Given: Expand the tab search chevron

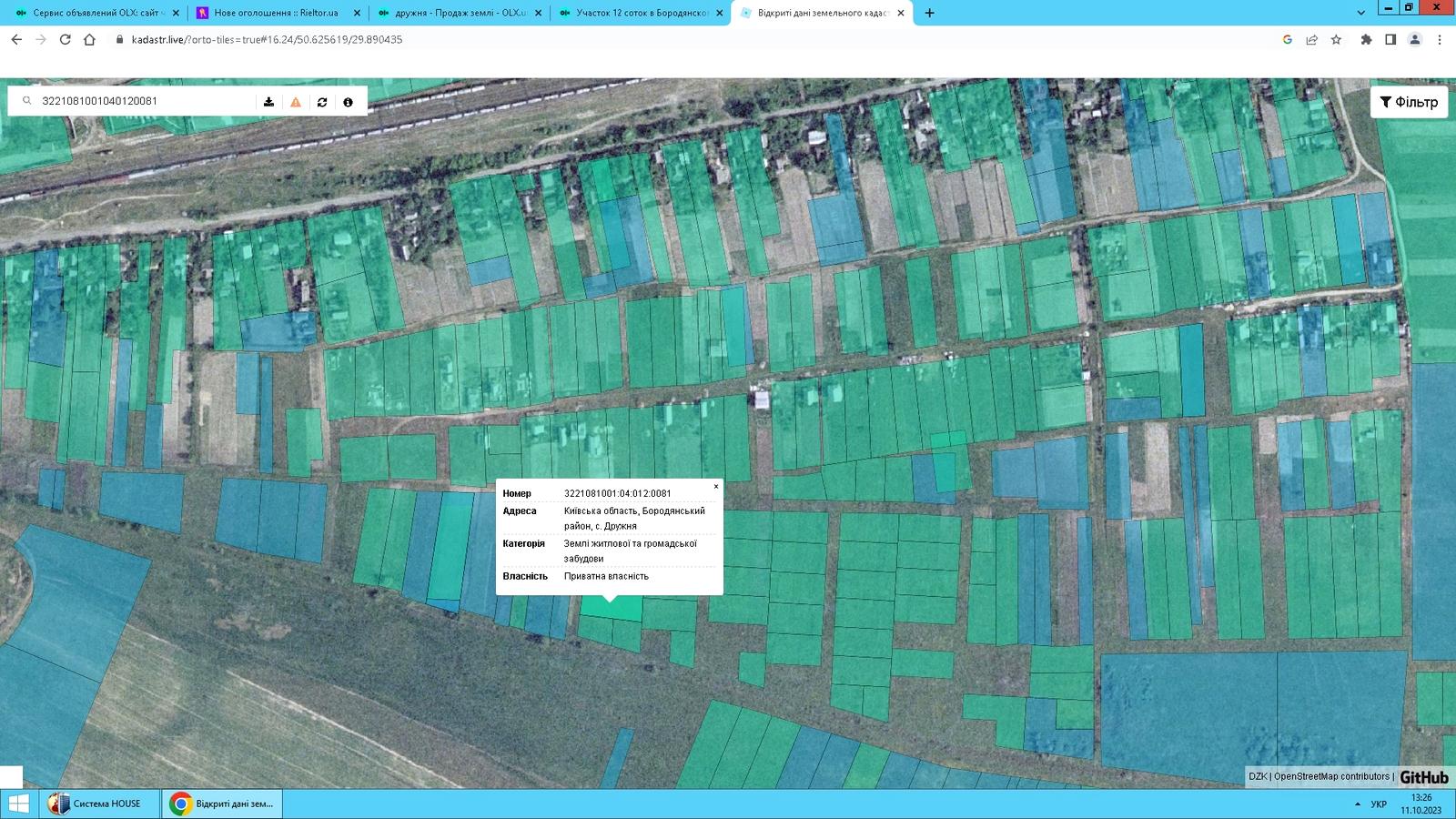Looking at the screenshot, I should (1360, 13).
